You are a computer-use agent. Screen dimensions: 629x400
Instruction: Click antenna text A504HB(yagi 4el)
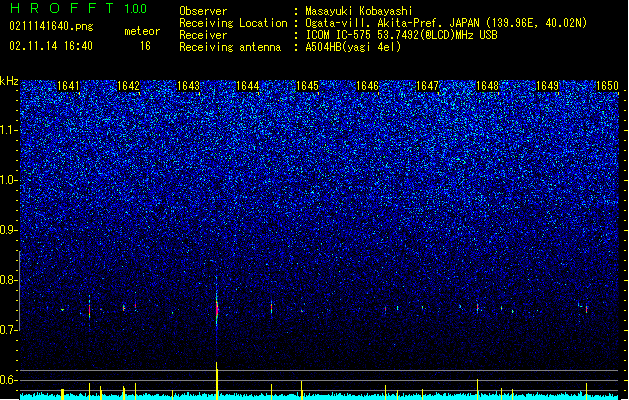coord(353,47)
